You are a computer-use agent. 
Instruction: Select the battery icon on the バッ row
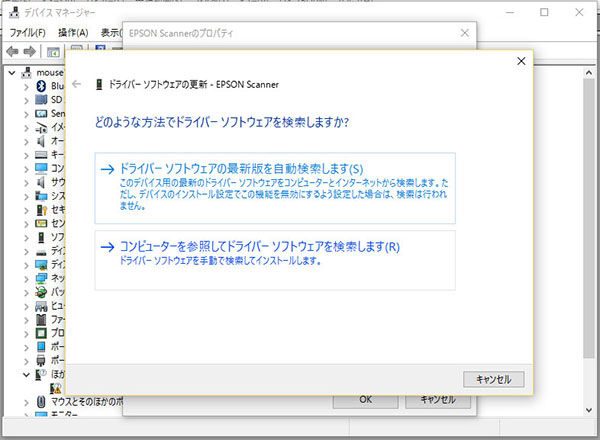[x=41, y=292]
